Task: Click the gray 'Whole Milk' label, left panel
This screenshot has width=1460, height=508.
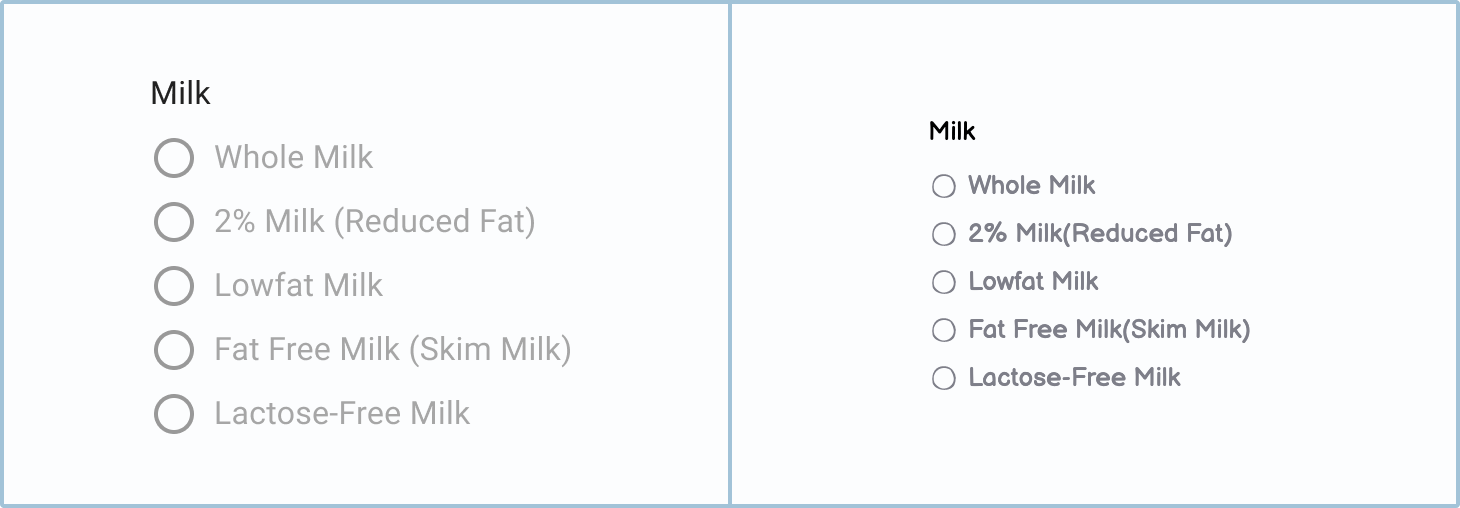Action: point(293,158)
